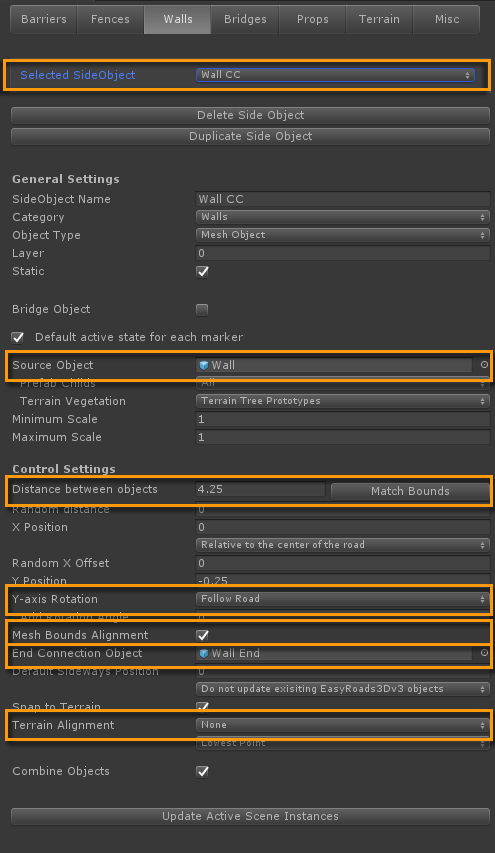Click the Wall prefab cube icon
The height and width of the screenshot is (853, 495).
click(204, 365)
